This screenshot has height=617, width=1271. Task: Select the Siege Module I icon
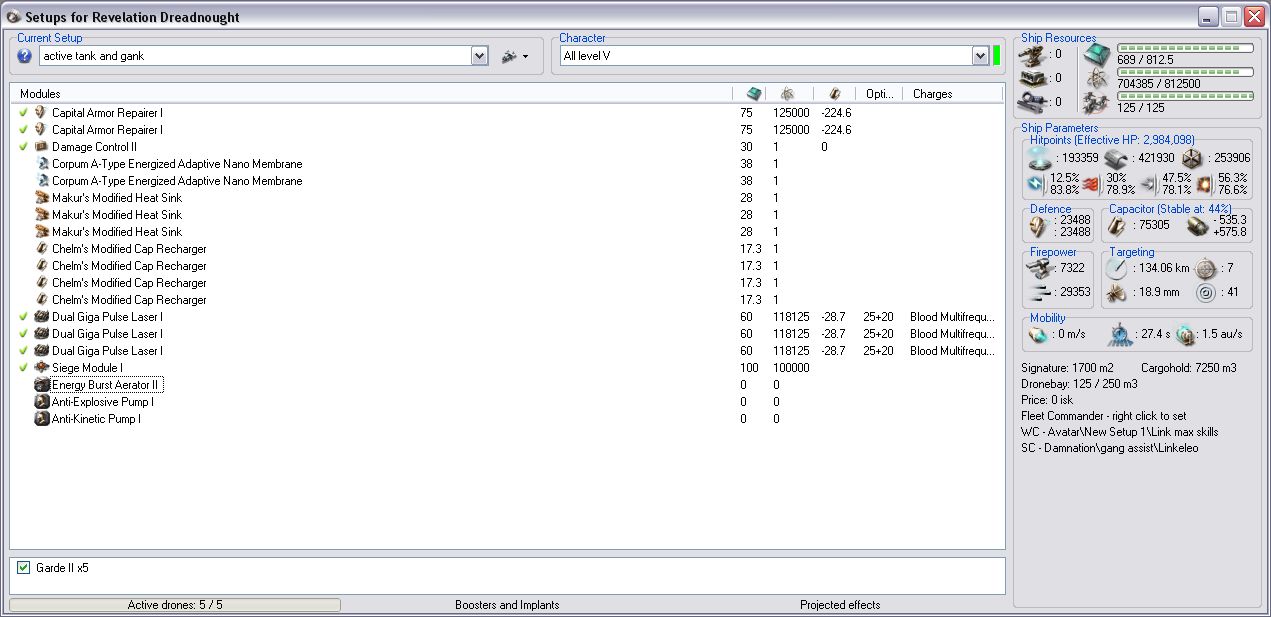click(41, 368)
